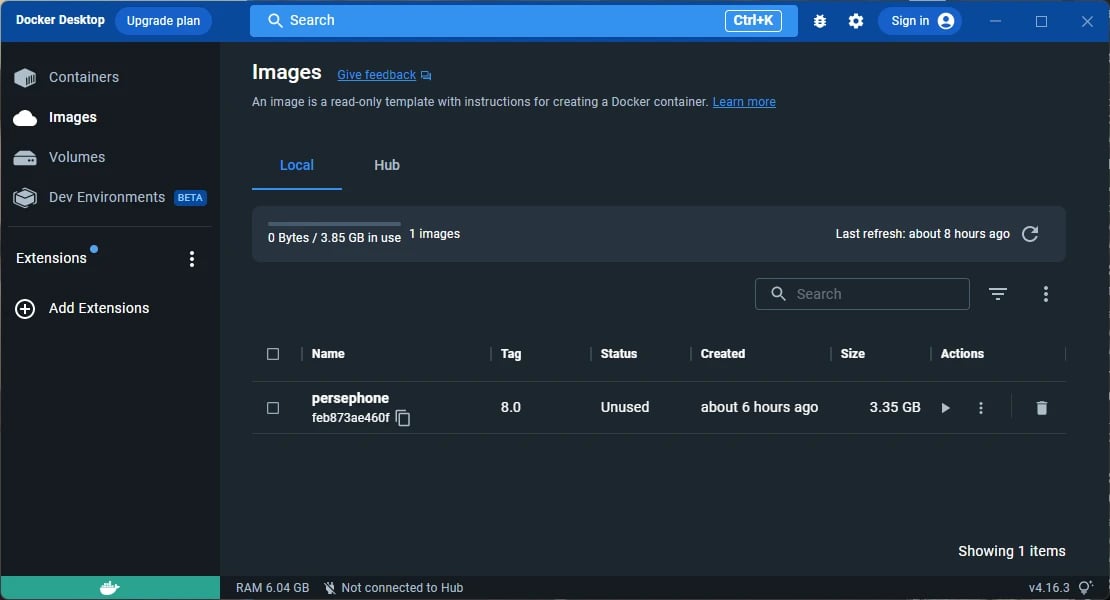The width and height of the screenshot is (1110, 600).
Task: Sort by the Status column header
Action: pyautogui.click(x=619, y=354)
